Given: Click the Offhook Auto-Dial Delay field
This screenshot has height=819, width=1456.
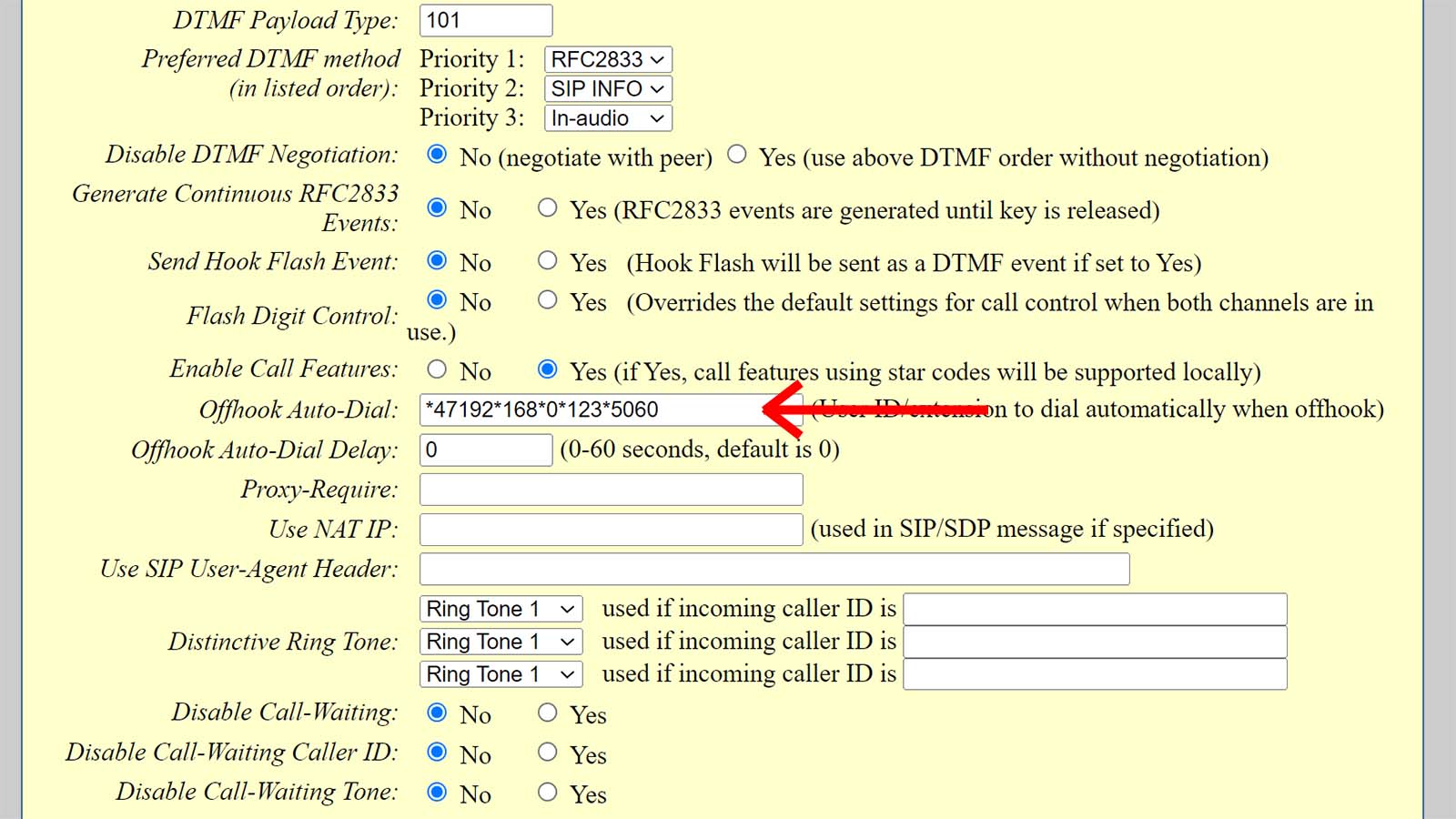Looking at the screenshot, I should click(x=485, y=450).
